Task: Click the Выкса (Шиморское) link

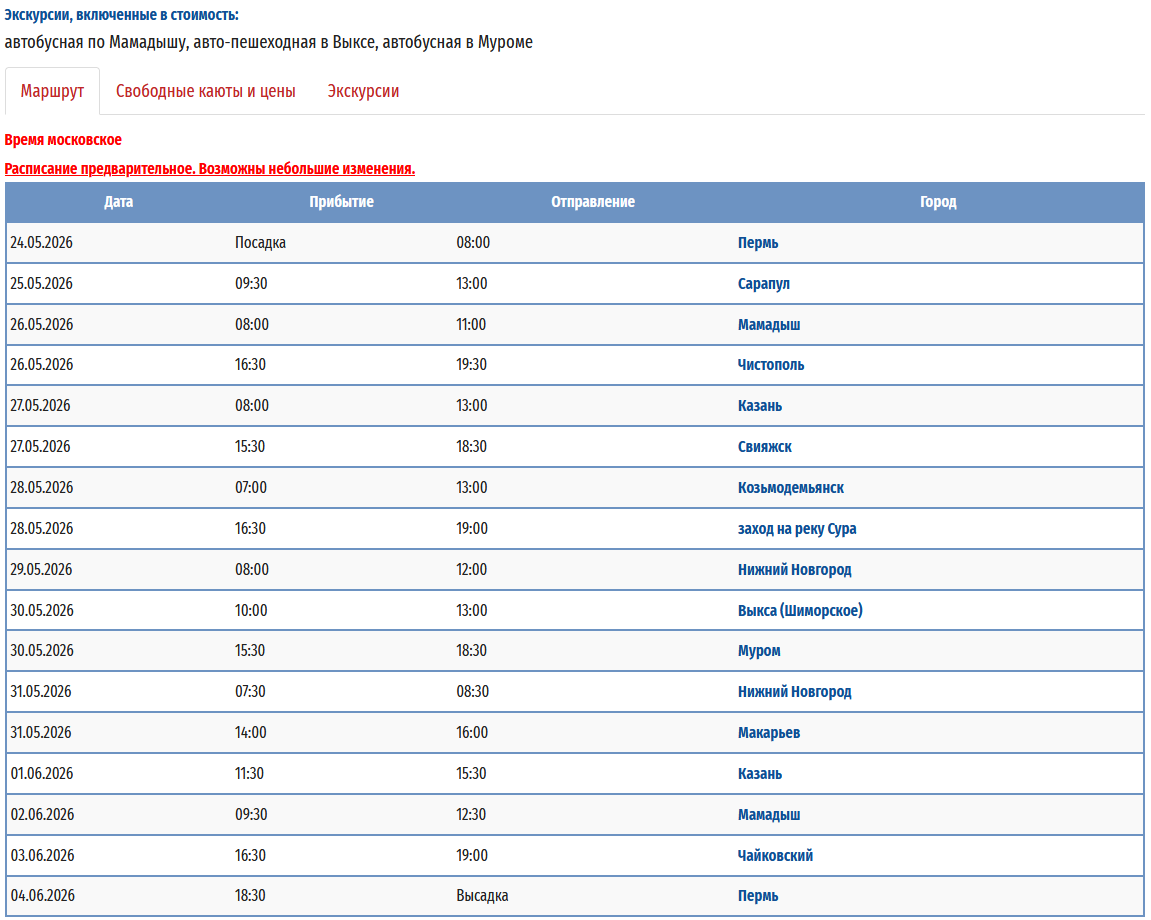Action: (x=800, y=611)
